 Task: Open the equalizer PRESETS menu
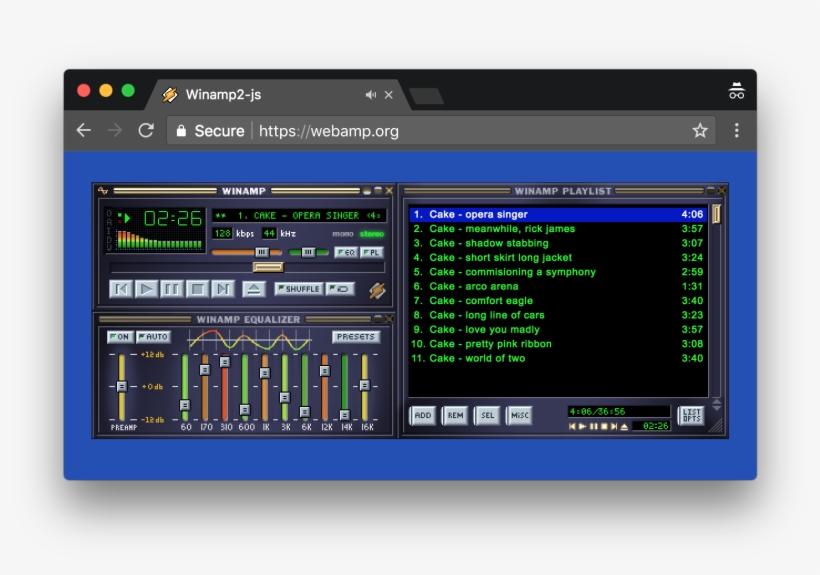coord(356,337)
